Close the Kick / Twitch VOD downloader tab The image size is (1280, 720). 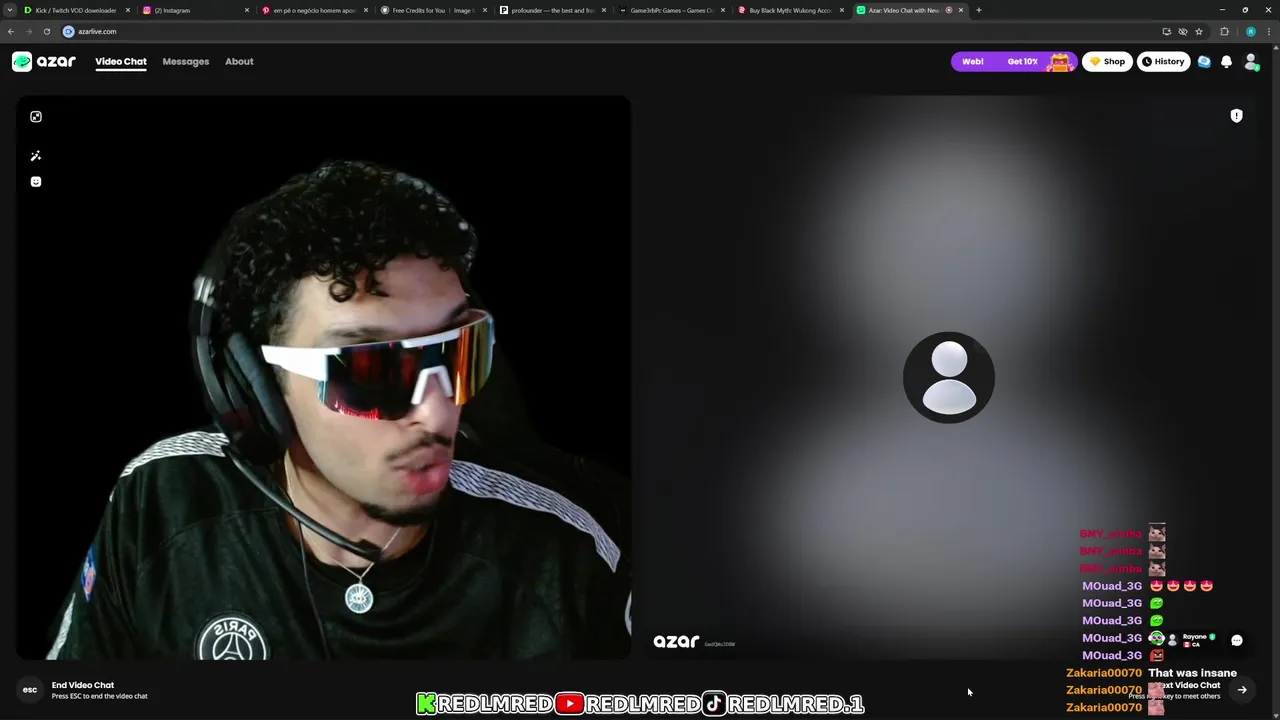pos(128,10)
